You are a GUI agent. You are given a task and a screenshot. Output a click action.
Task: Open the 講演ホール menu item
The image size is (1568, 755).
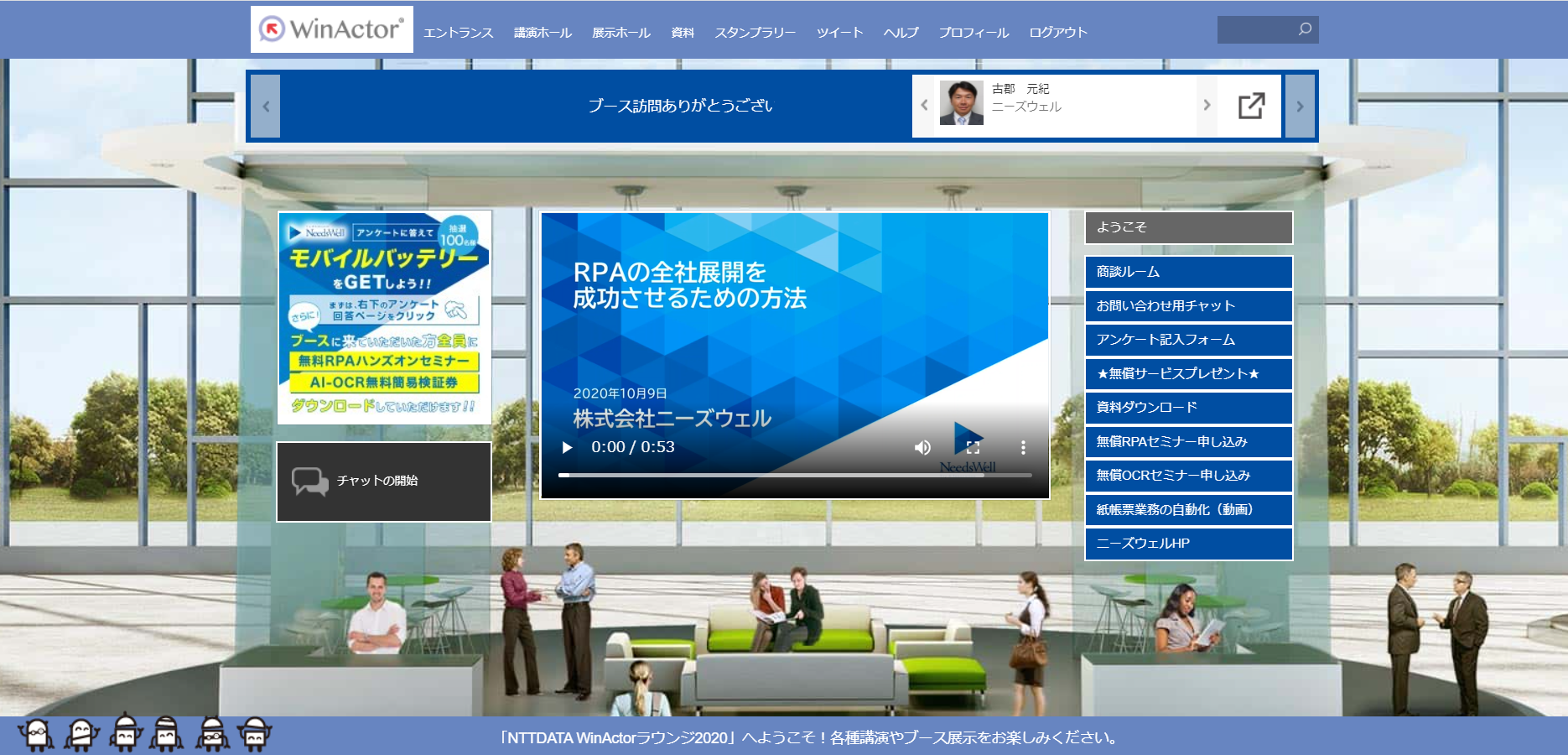(543, 33)
